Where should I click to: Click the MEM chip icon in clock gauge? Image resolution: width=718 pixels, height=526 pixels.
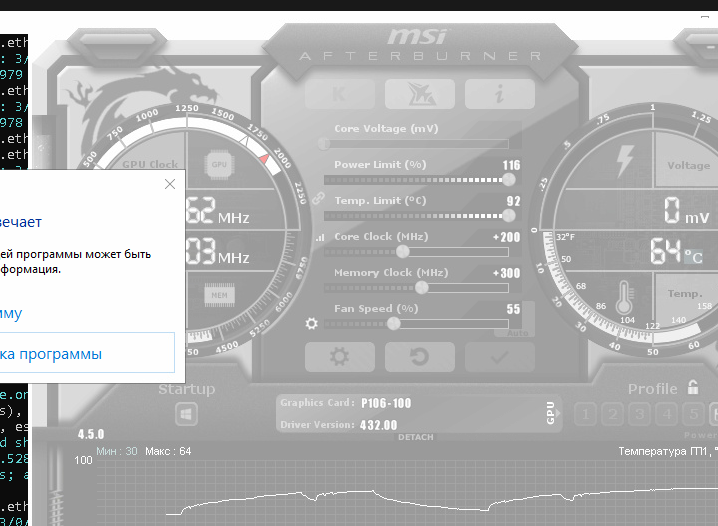(219, 295)
